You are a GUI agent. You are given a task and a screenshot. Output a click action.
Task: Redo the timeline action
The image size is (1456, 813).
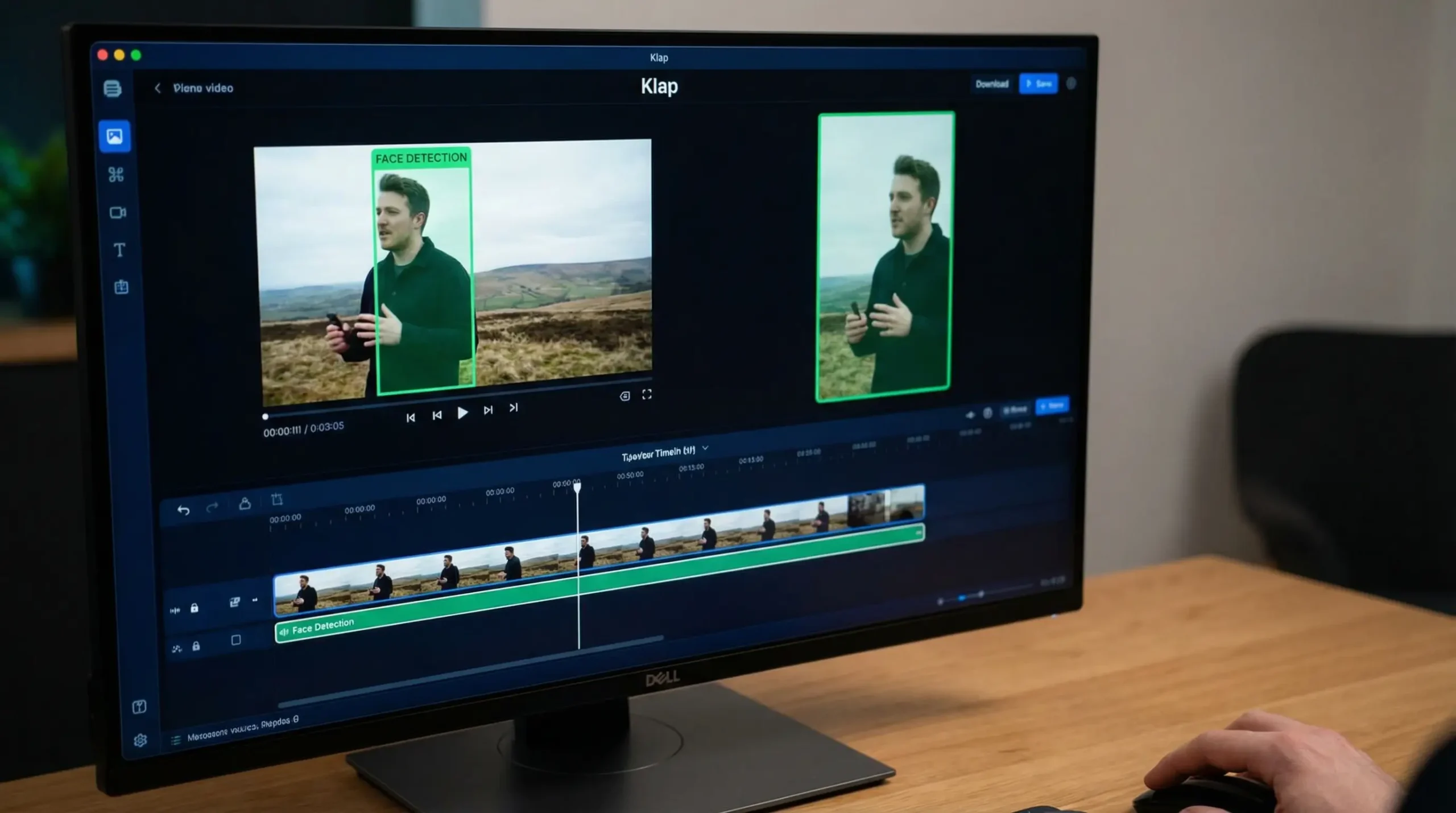tap(212, 507)
